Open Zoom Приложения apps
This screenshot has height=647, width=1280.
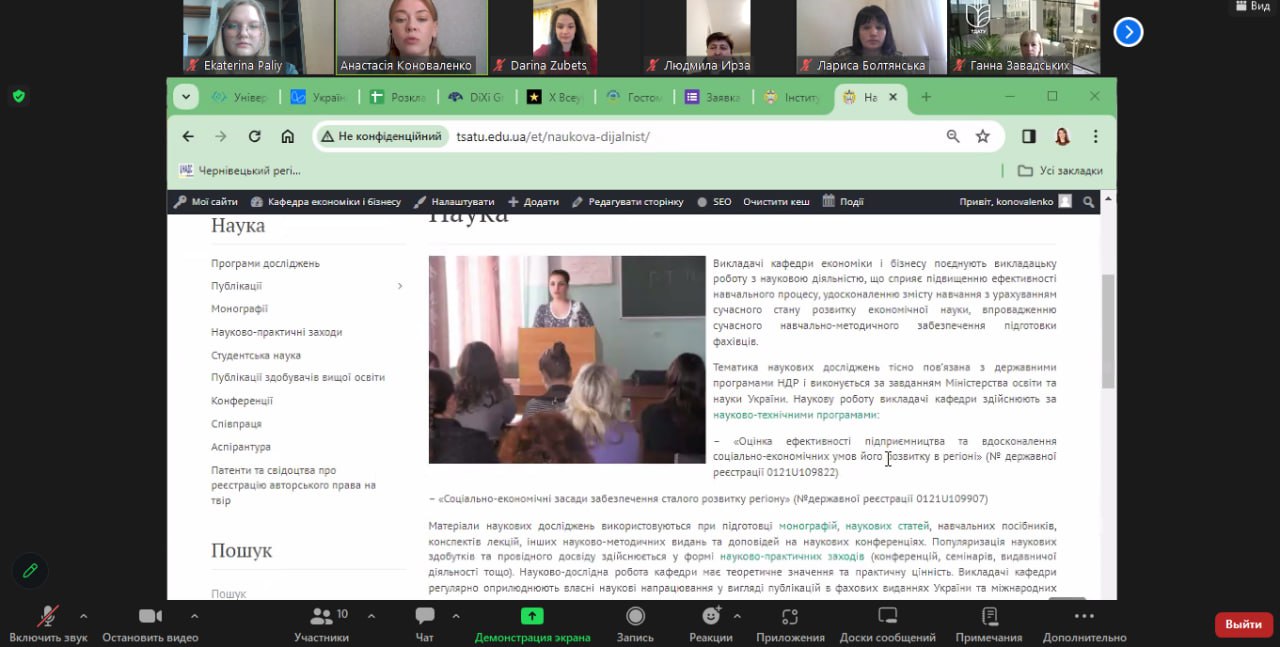(x=790, y=624)
